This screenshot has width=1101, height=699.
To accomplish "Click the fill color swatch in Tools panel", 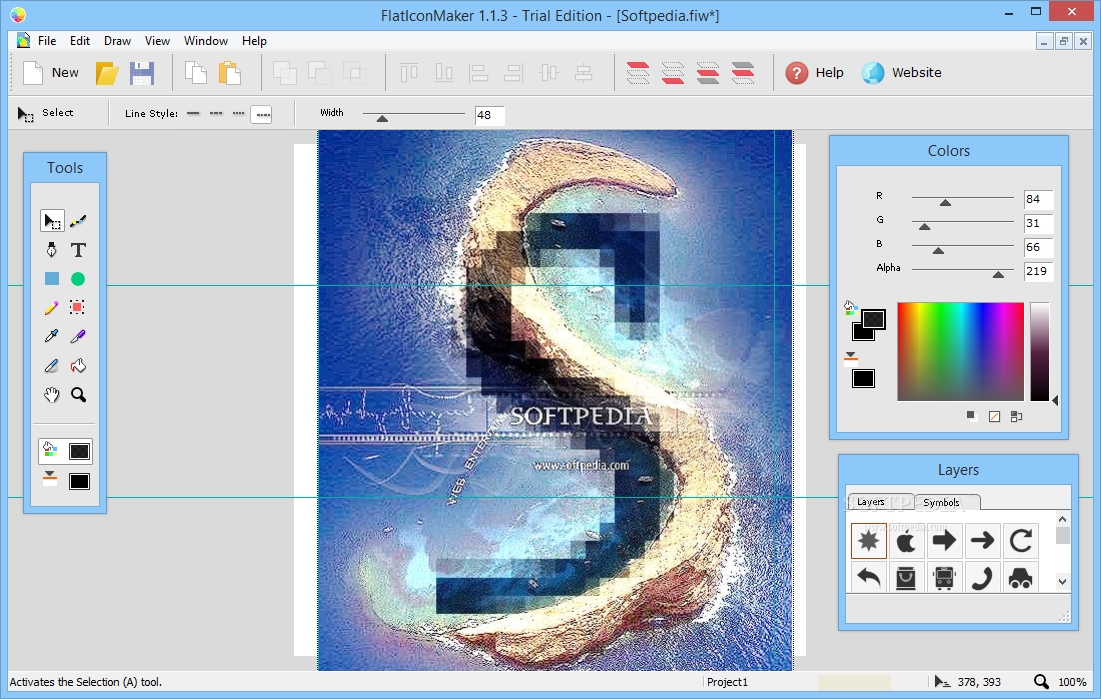I will [x=79, y=451].
